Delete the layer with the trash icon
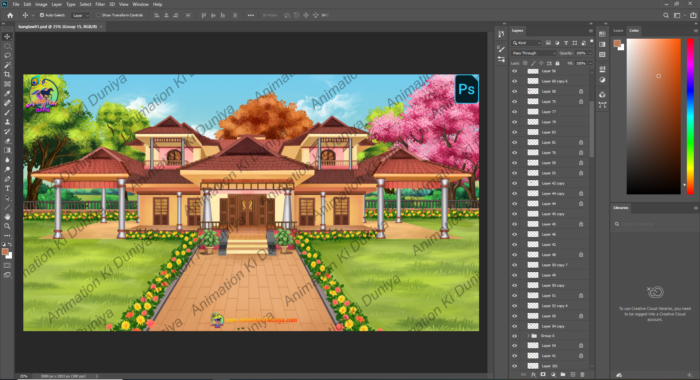The image size is (700, 380). pos(582,375)
